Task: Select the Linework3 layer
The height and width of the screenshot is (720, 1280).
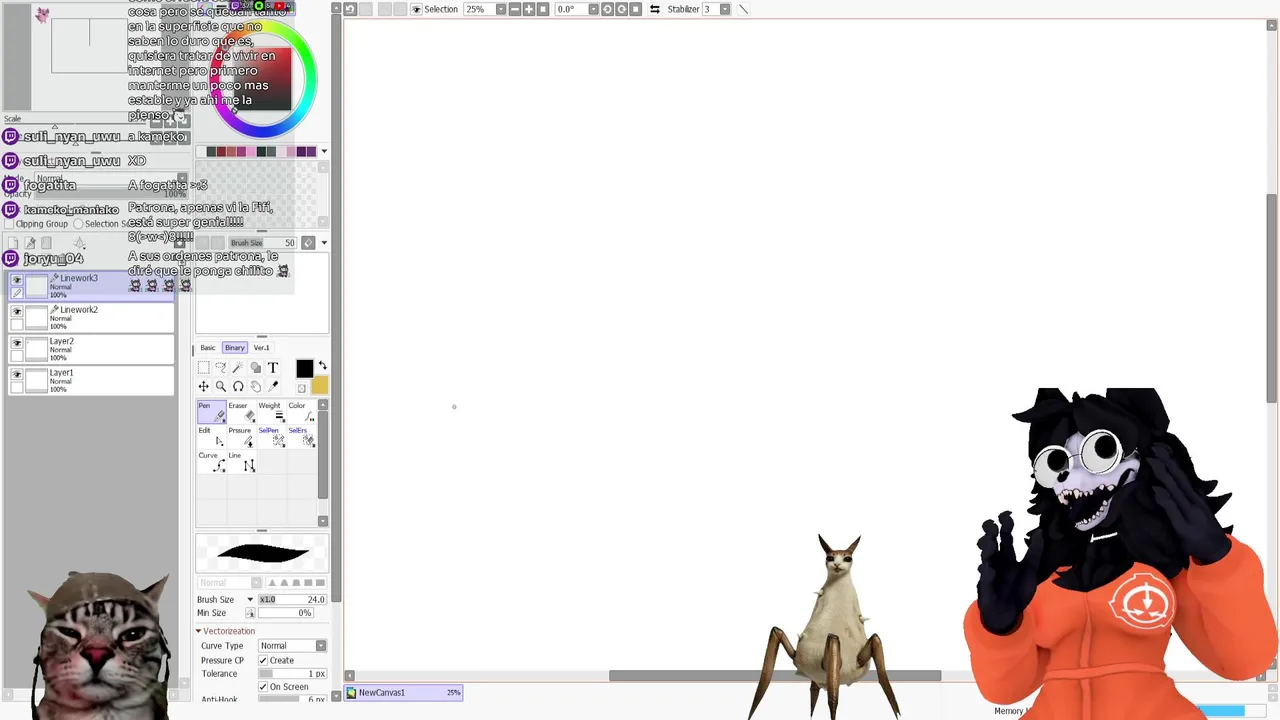Action: 92,286
